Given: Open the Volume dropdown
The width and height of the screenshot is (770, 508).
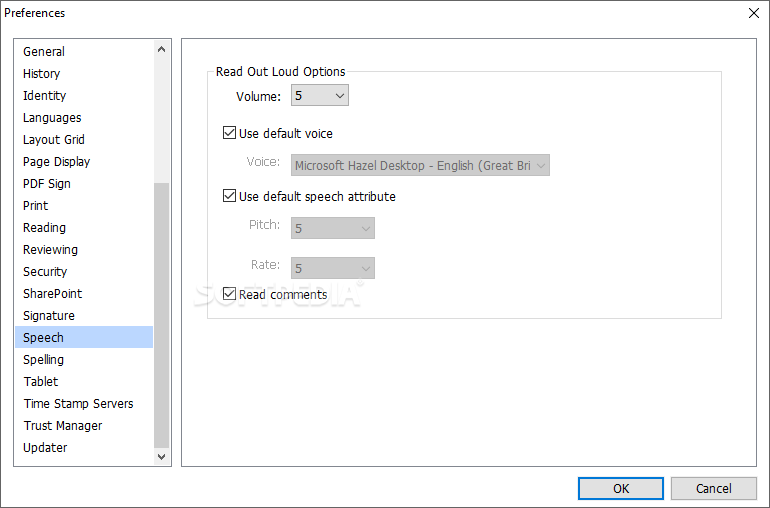Looking at the screenshot, I should pyautogui.click(x=320, y=95).
